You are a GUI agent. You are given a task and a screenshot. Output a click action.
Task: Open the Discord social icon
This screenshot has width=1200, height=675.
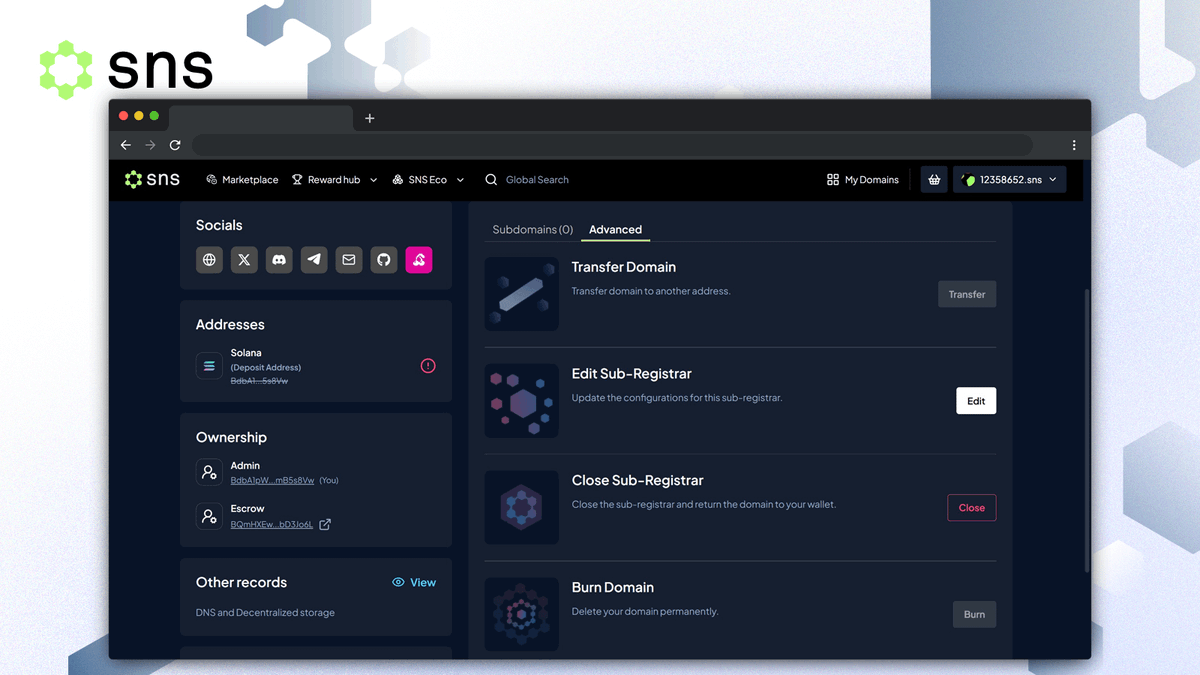tap(279, 260)
